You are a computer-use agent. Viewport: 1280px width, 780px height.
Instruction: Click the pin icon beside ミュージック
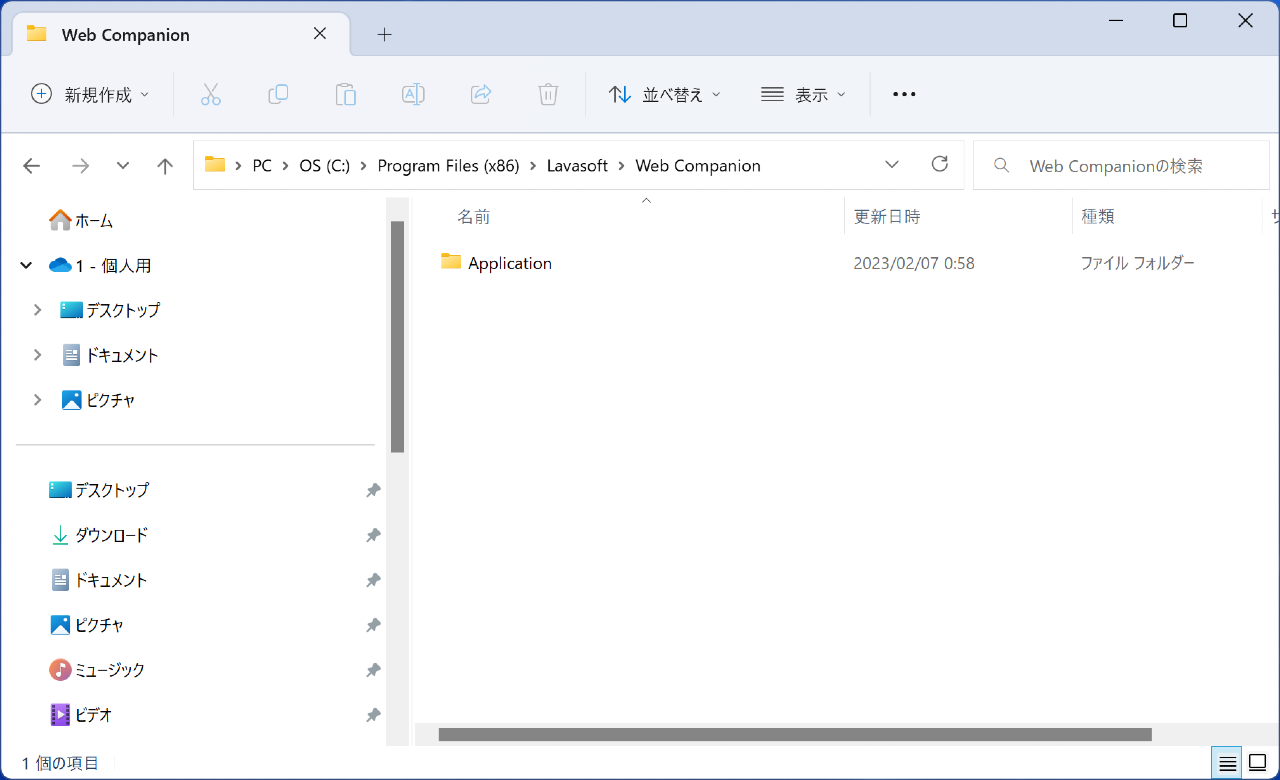[x=373, y=670]
